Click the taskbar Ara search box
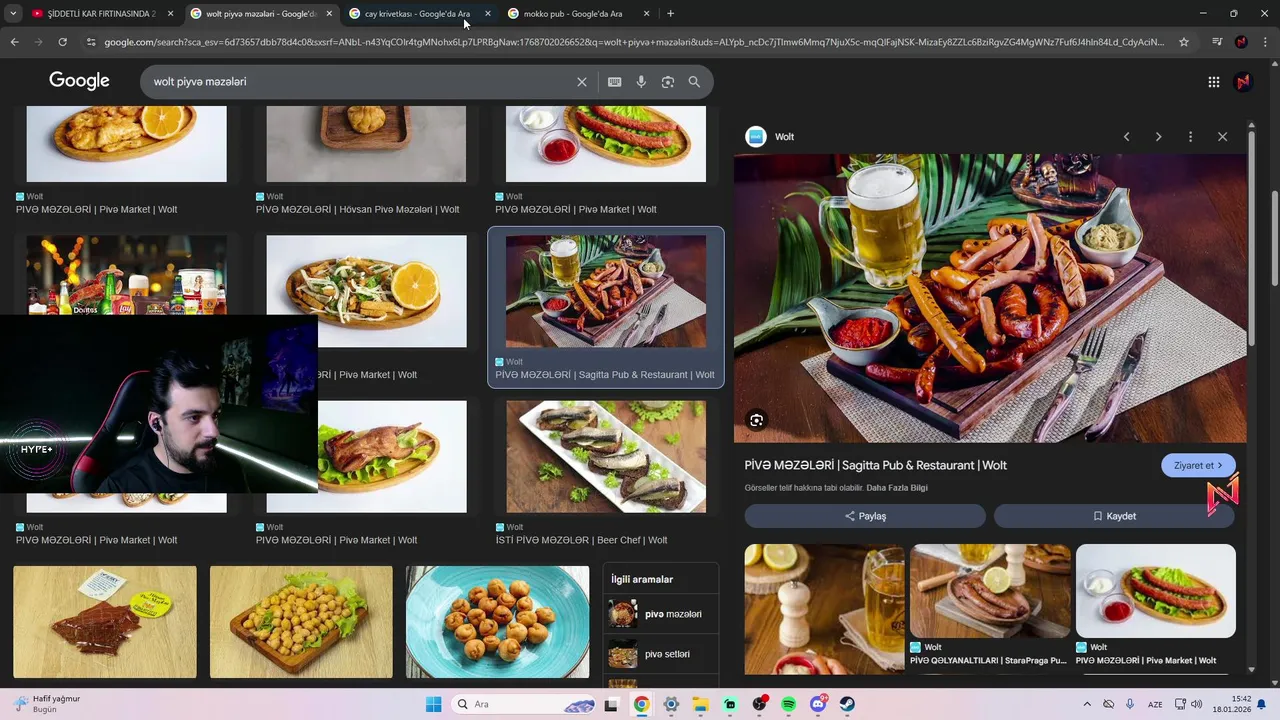The width and height of the screenshot is (1280, 720). (525, 704)
